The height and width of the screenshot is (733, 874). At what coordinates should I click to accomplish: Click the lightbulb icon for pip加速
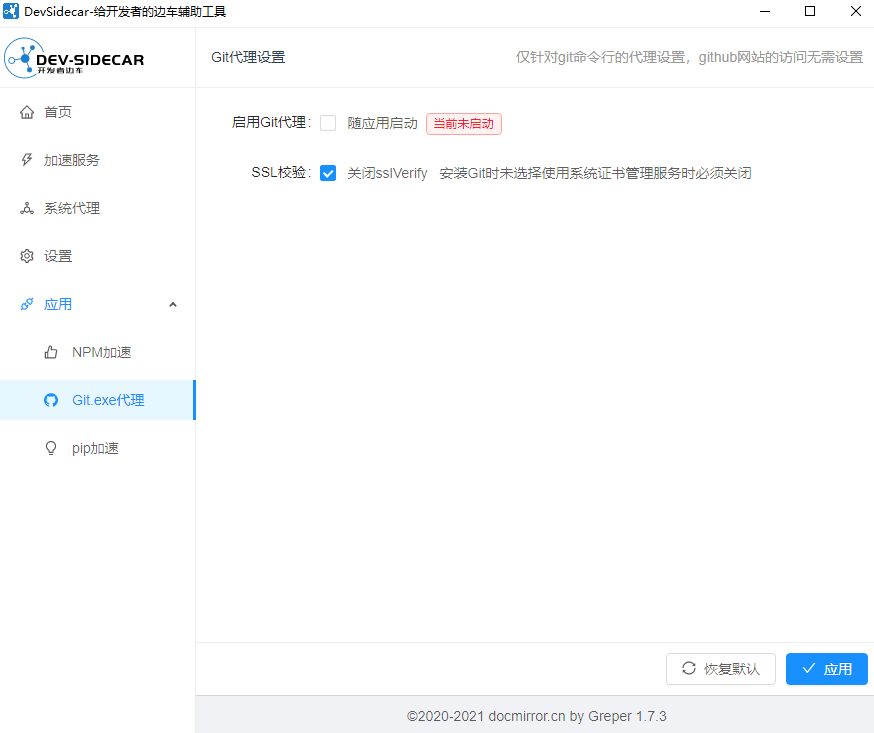click(x=51, y=448)
